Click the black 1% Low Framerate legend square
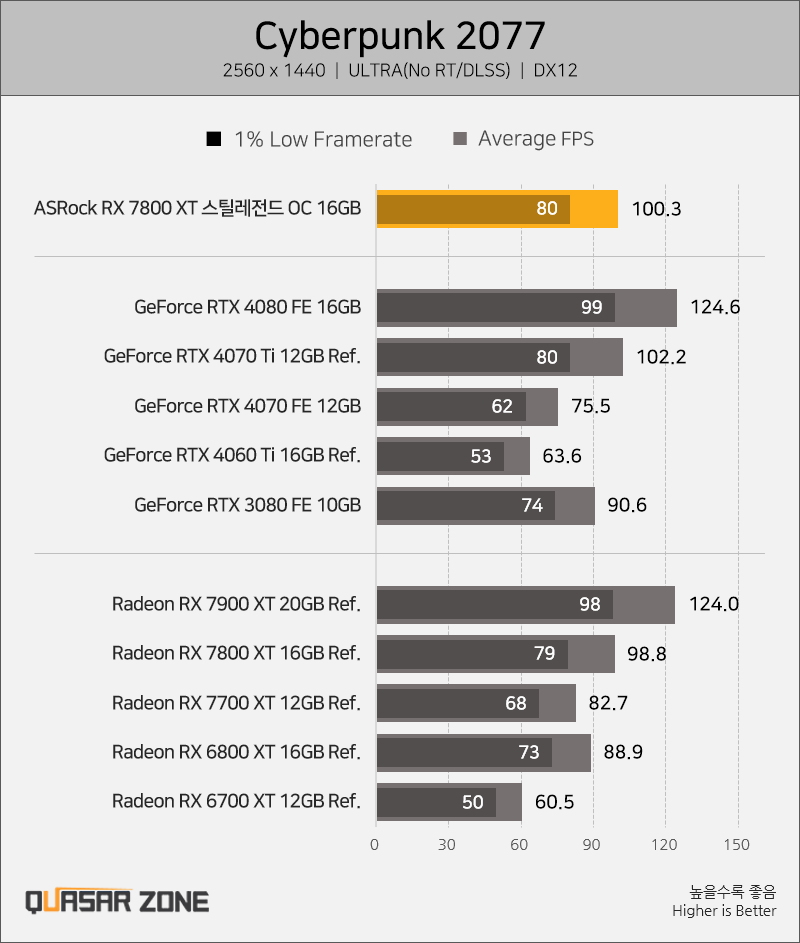The image size is (800, 943). (214, 139)
